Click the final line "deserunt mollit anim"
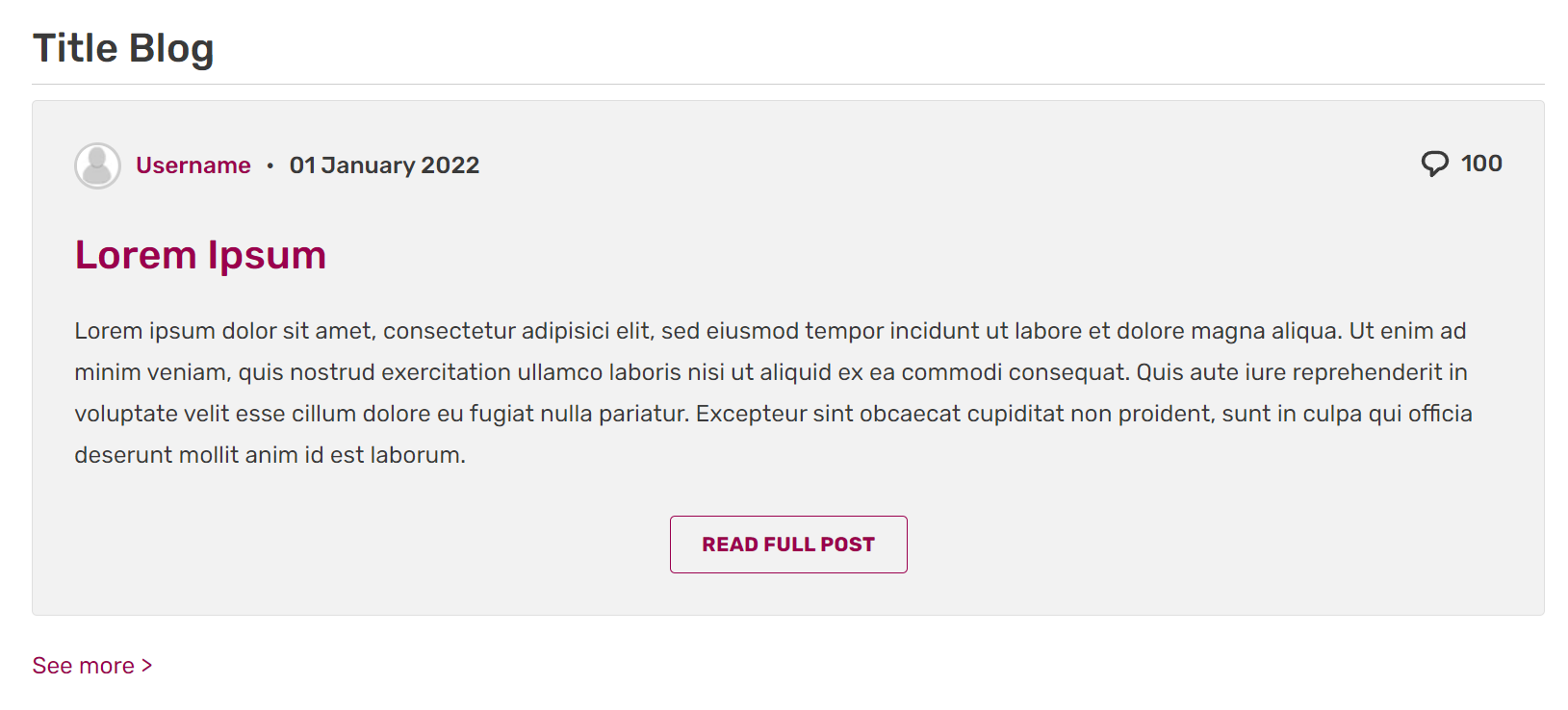Image resolution: width=1568 pixels, height=710 pixels. click(270, 455)
